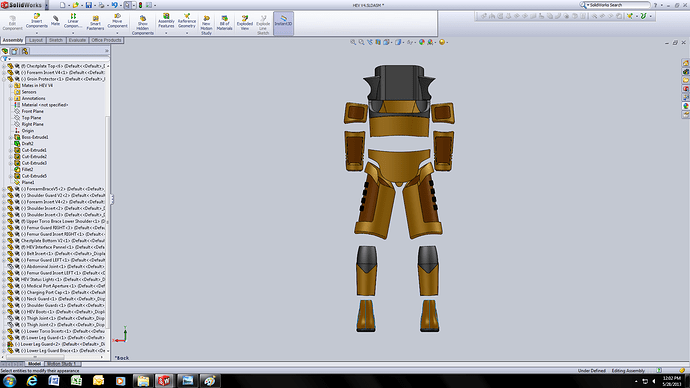Image resolution: width=690 pixels, height=388 pixels.
Task: Open the Office Products tab
Action: [106, 40]
